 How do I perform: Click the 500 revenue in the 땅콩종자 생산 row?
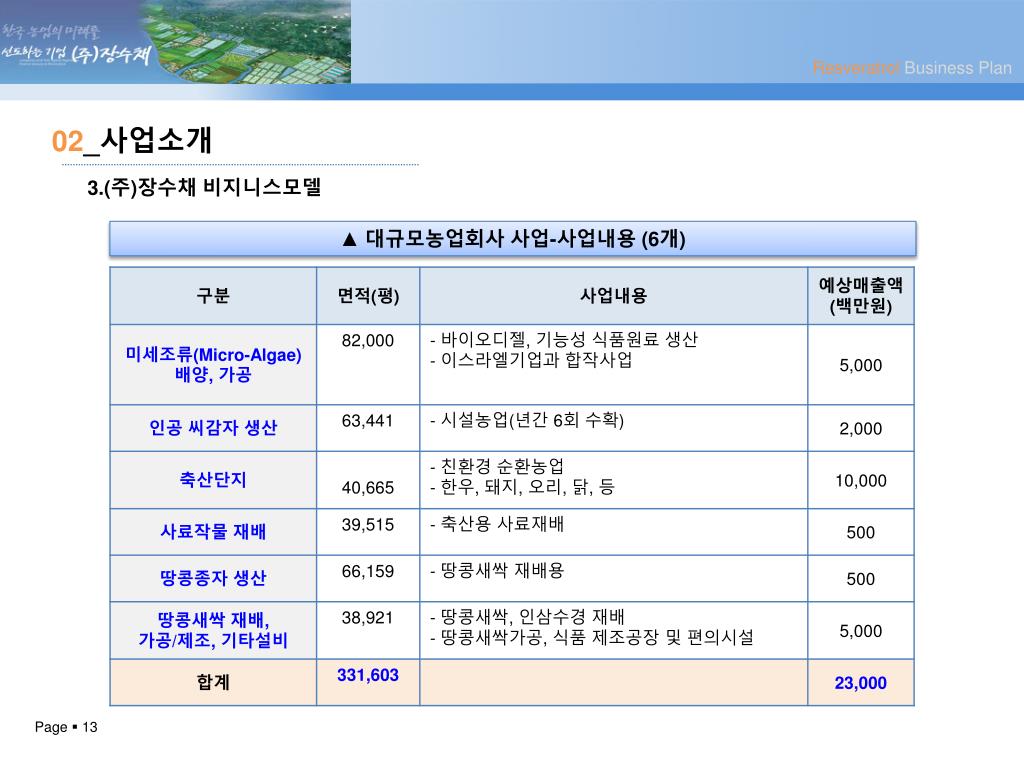860,579
